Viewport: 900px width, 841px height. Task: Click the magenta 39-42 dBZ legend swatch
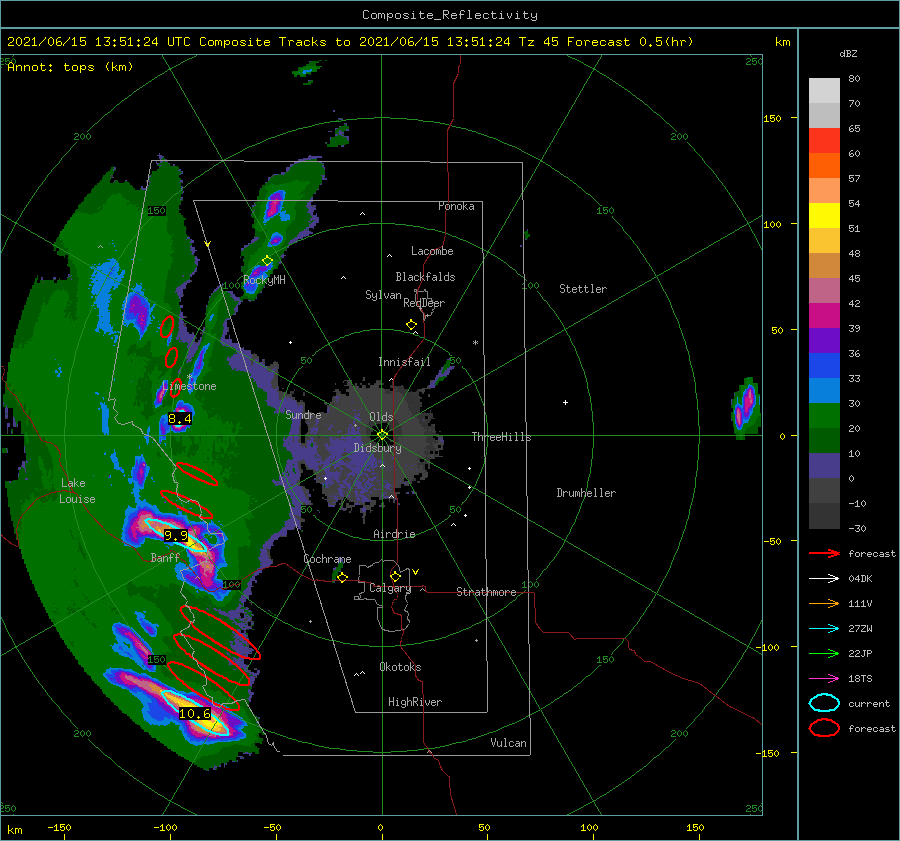click(824, 316)
